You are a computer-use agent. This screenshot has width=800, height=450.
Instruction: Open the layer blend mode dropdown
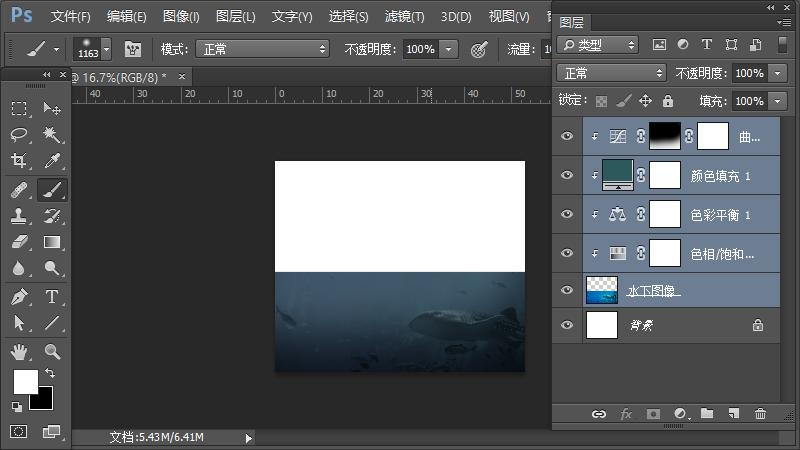(x=612, y=73)
